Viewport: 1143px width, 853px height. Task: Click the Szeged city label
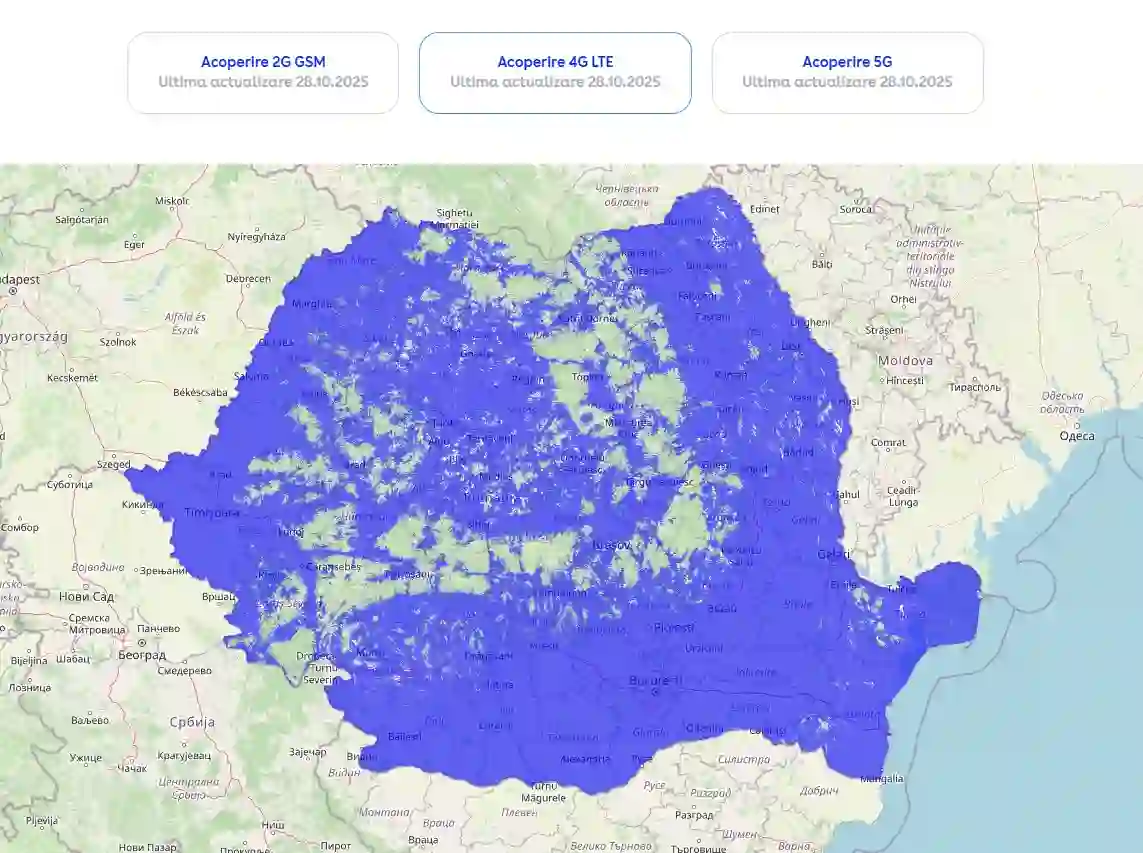click(x=113, y=464)
